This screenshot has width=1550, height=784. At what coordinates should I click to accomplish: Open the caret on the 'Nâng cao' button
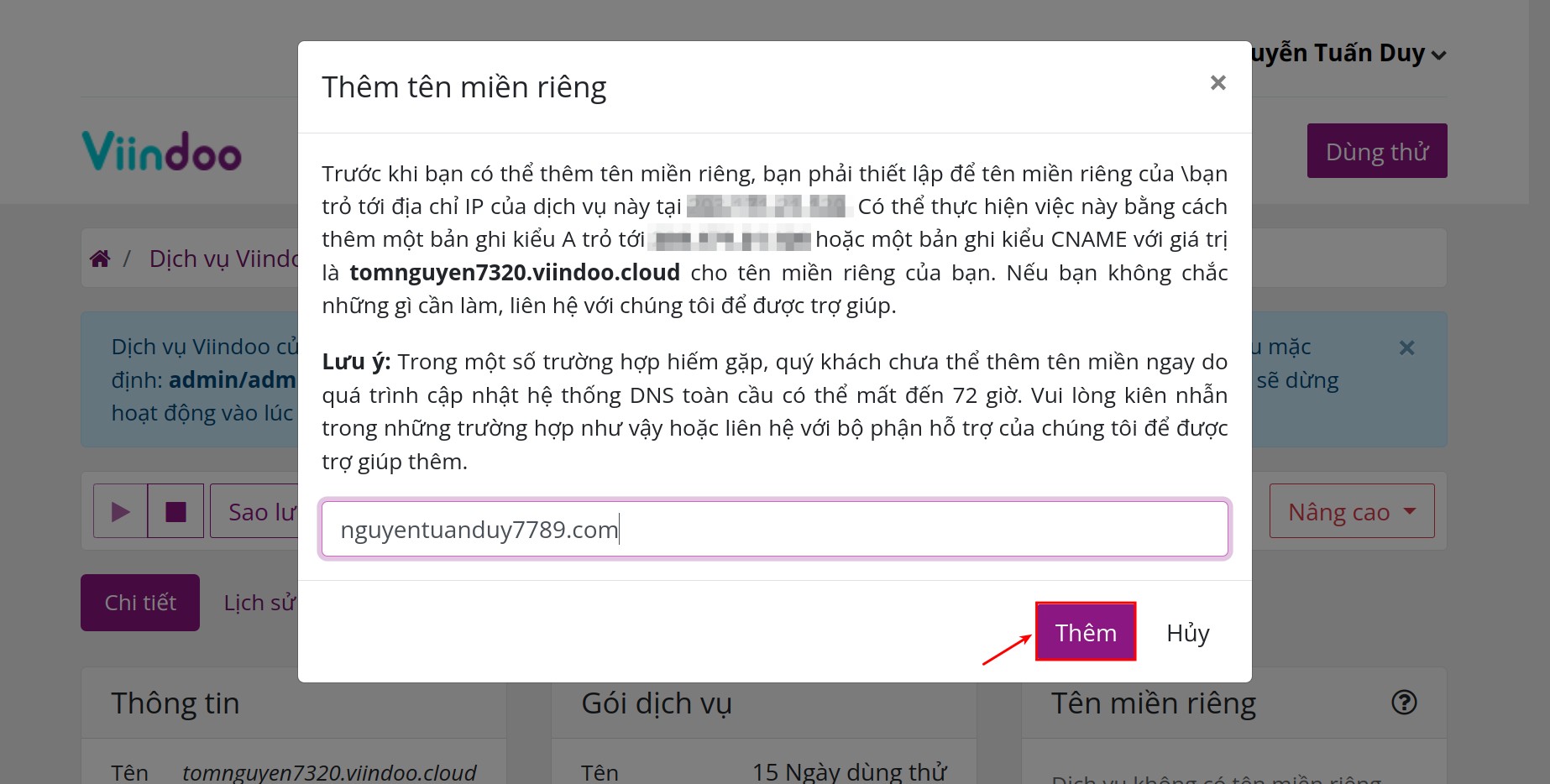tap(1409, 510)
